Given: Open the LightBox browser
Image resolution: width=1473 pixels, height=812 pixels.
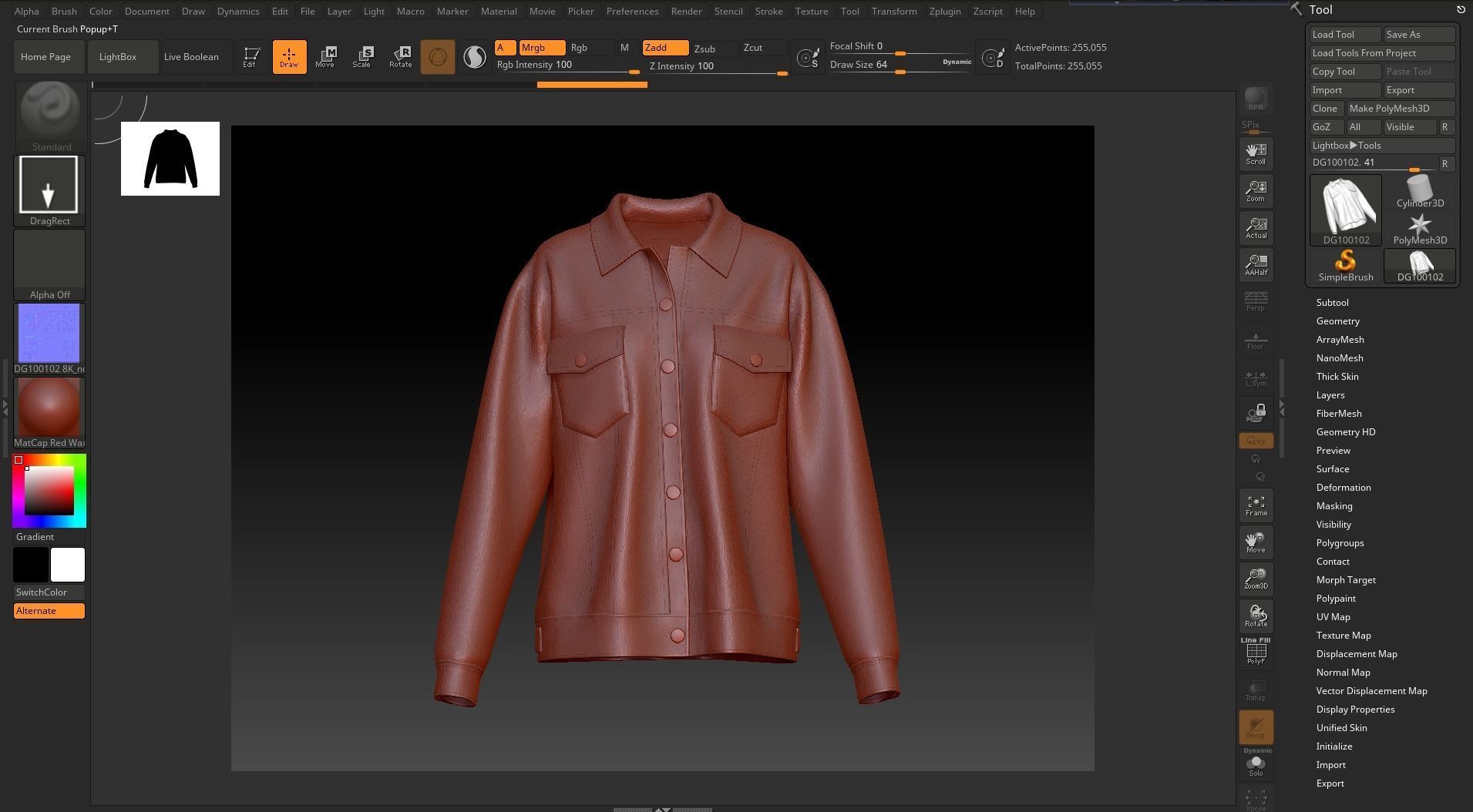Looking at the screenshot, I should point(122,57).
